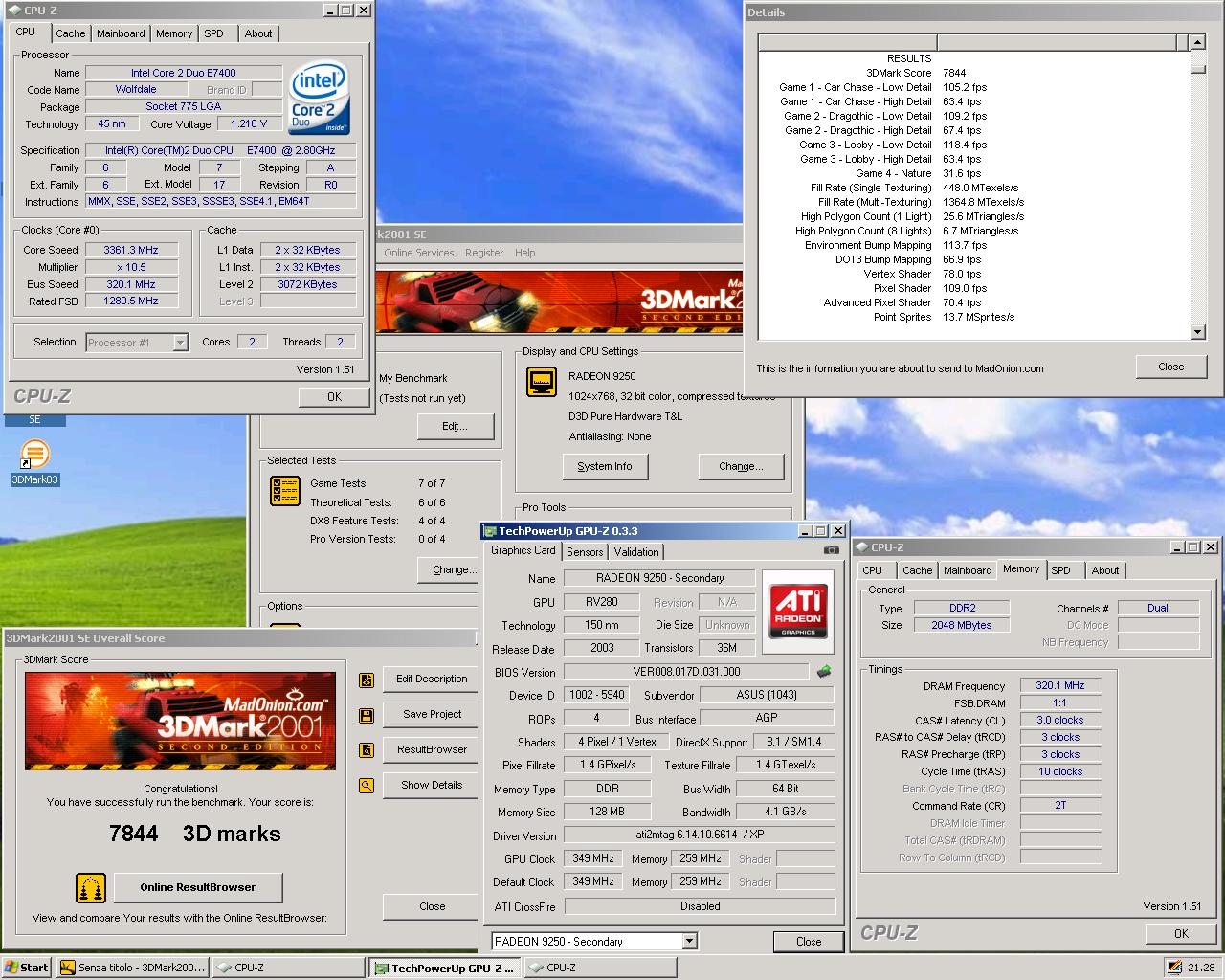Activate TechPowerUp GPU-Z taskbar button
The image size is (1225, 980).
click(444, 968)
